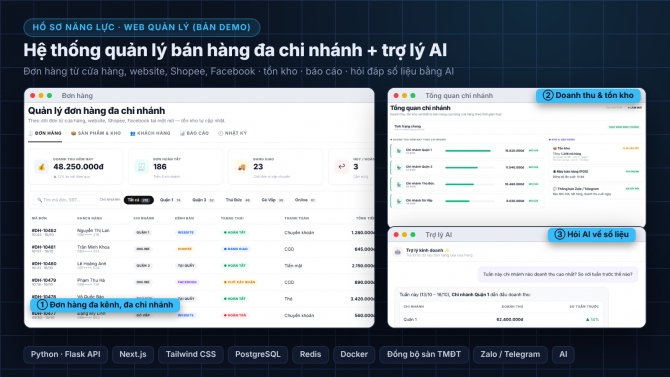Click the return arrow icon beside 3

tap(341, 167)
